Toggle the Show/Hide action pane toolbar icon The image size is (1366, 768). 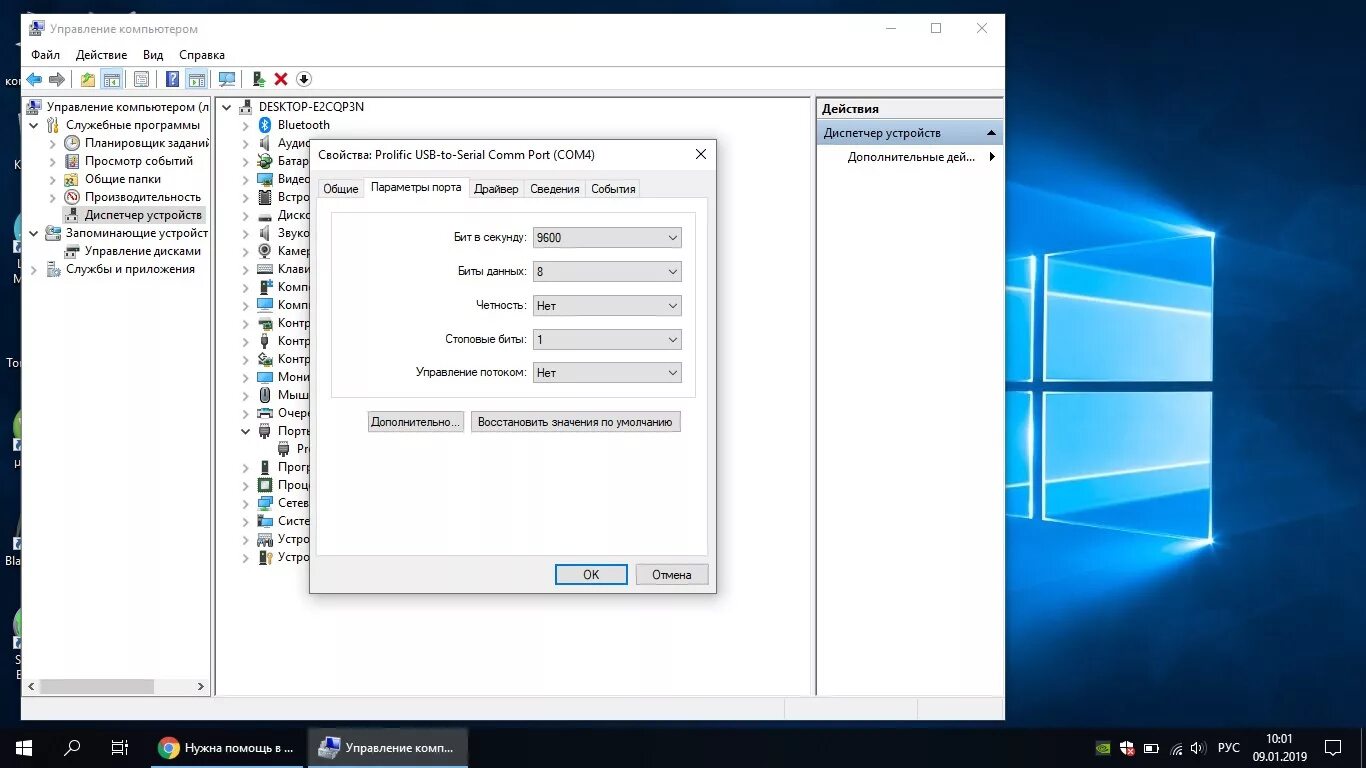click(x=197, y=79)
